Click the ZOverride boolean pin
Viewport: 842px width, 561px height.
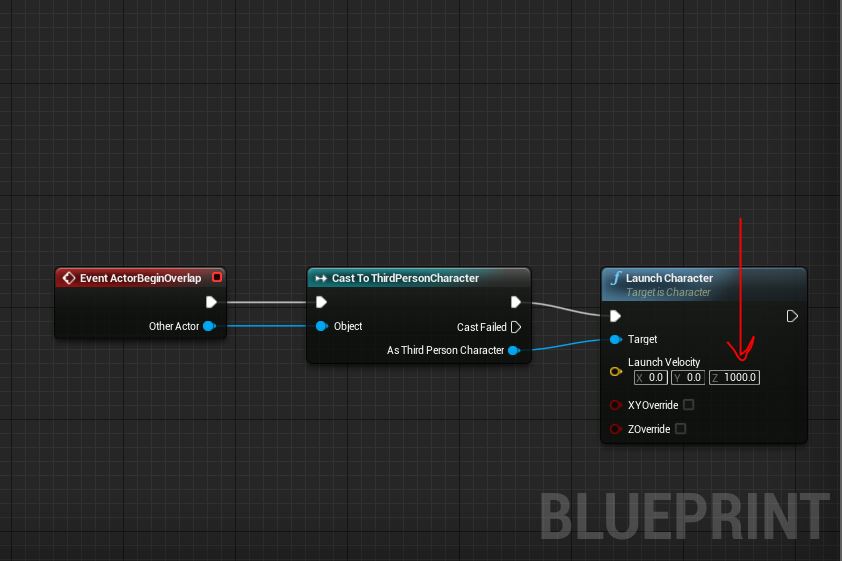tap(615, 429)
